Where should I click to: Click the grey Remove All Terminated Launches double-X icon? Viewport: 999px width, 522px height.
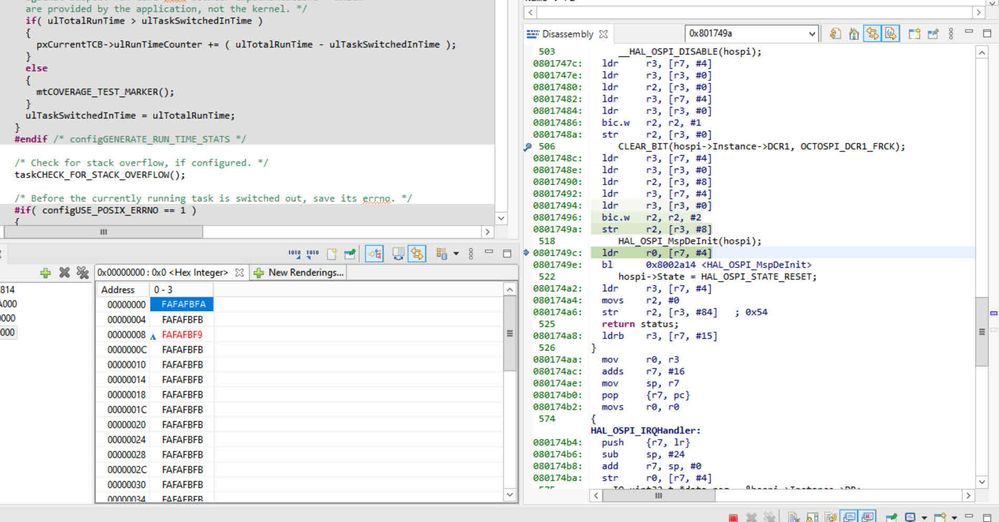click(x=770, y=517)
